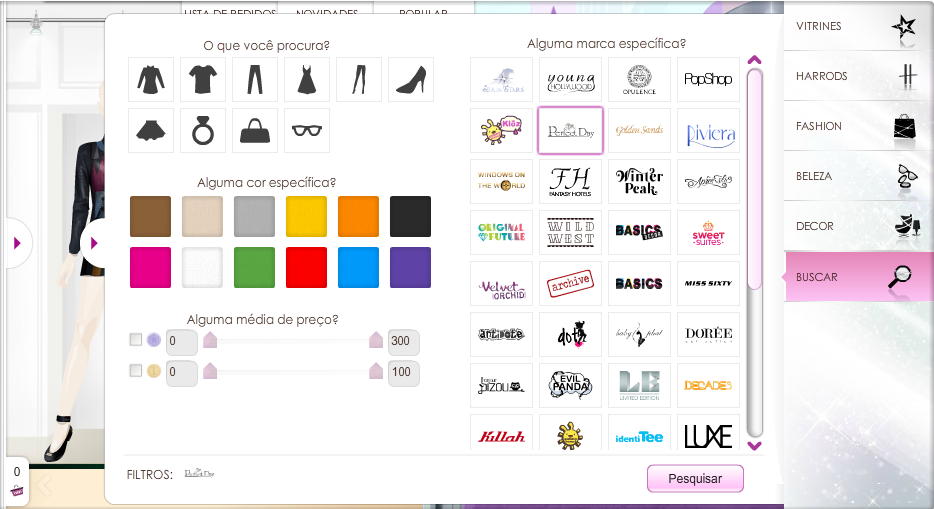Select the PopShop brand logo
Viewport: 934px width, 509px height.
[x=708, y=80]
